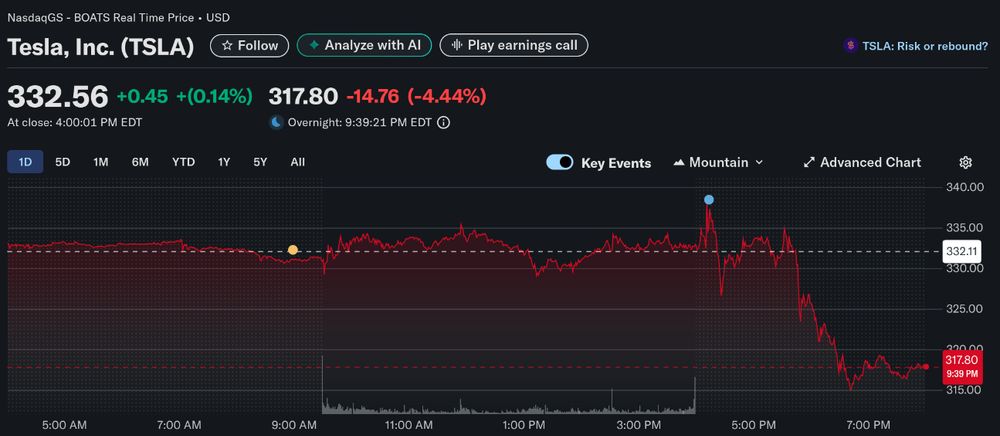
Task: Click the (0.14%) green percent change
Action: click(x=214, y=96)
